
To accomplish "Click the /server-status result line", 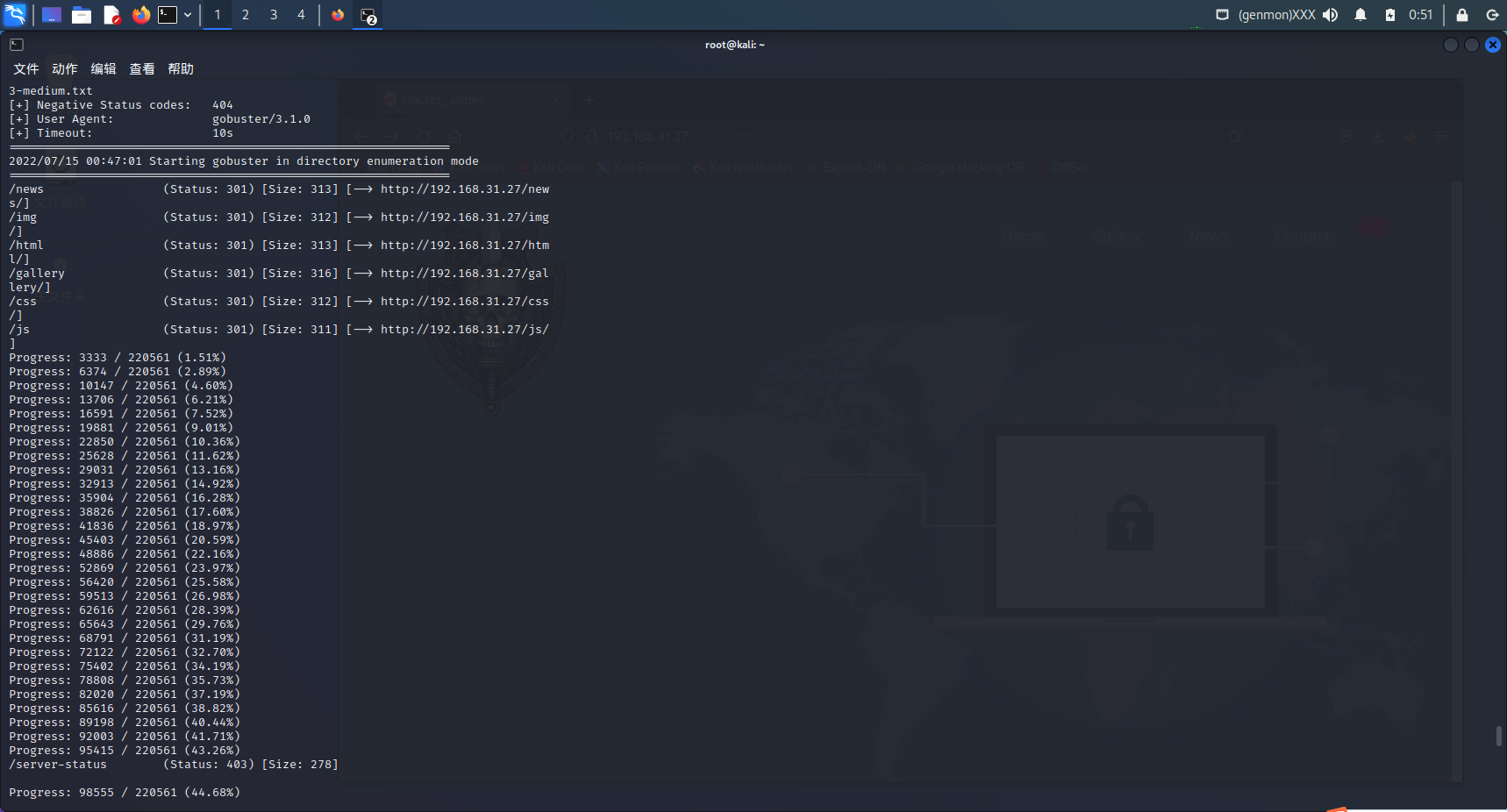I will pos(174,765).
